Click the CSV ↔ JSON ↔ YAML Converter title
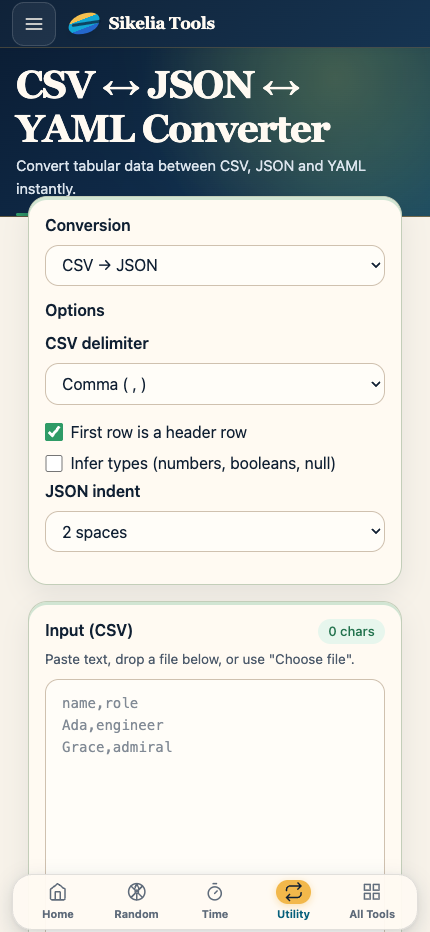Image resolution: width=430 pixels, height=932 pixels. pos(172,107)
